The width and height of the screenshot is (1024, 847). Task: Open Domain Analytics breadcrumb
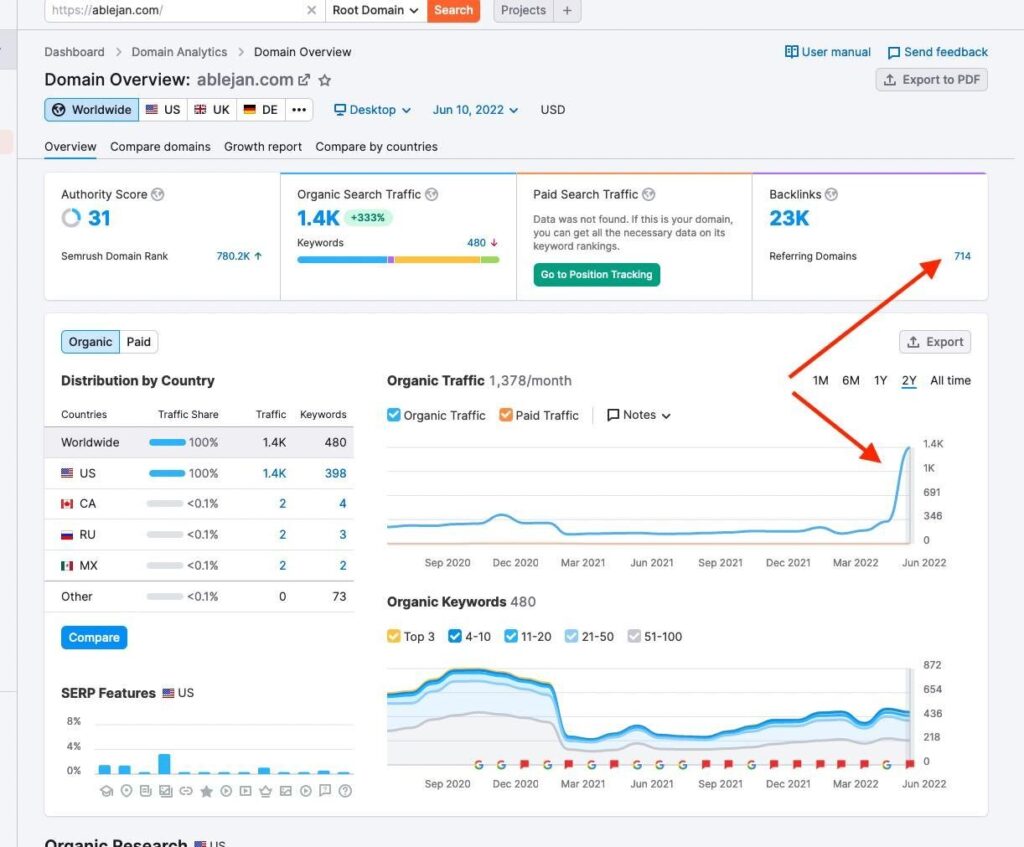(x=179, y=52)
